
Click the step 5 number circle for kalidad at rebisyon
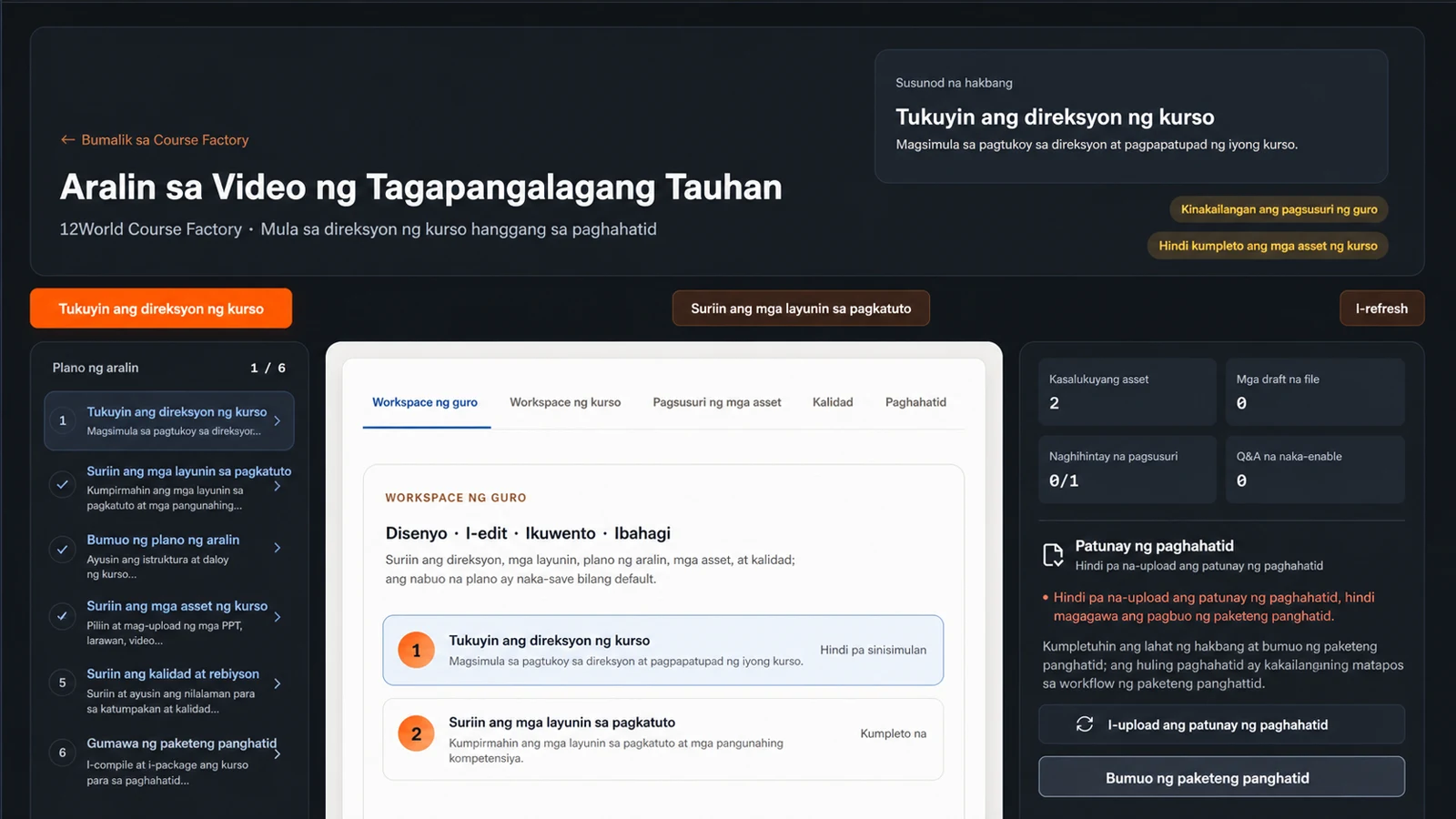[63, 682]
